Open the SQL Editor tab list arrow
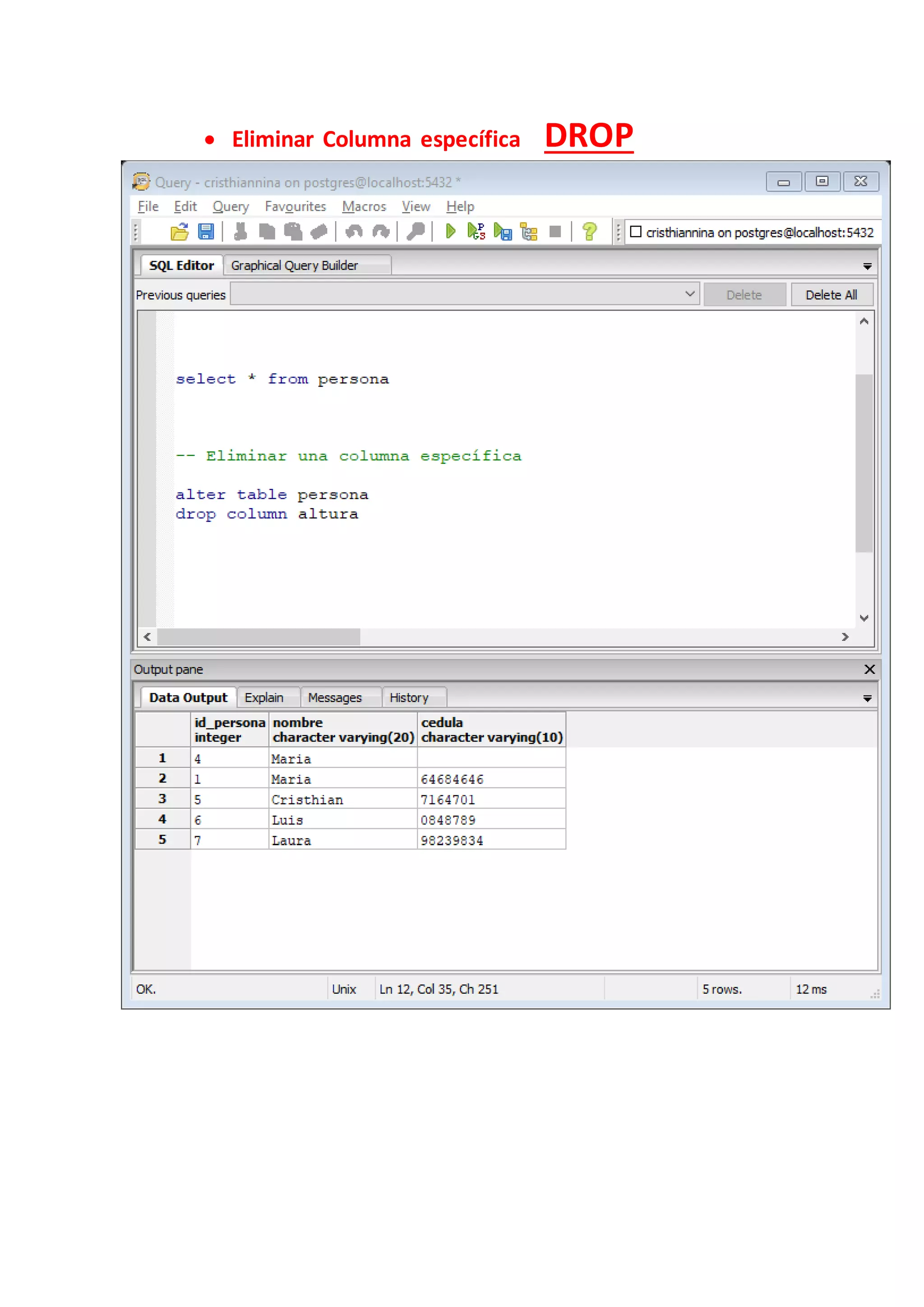Screen dimensions: 924x1307 point(867,266)
